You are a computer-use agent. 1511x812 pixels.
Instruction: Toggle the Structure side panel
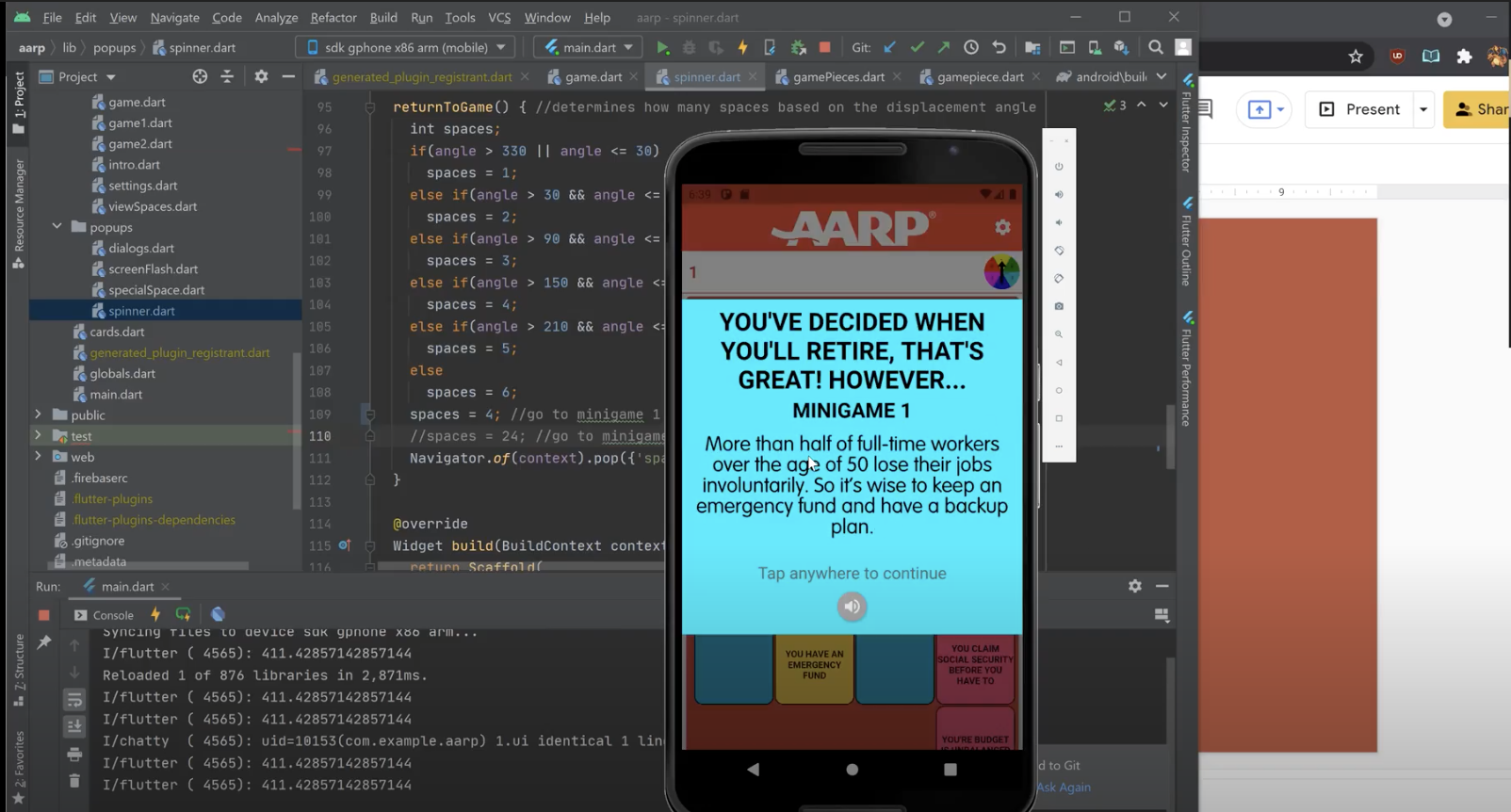pyautogui.click(x=18, y=669)
